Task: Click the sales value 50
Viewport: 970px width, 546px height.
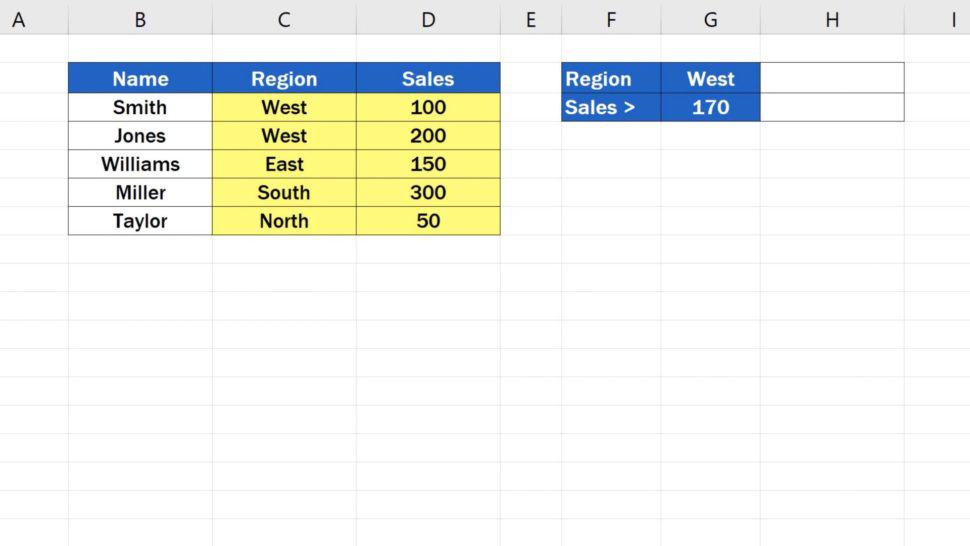Action: tap(428, 221)
